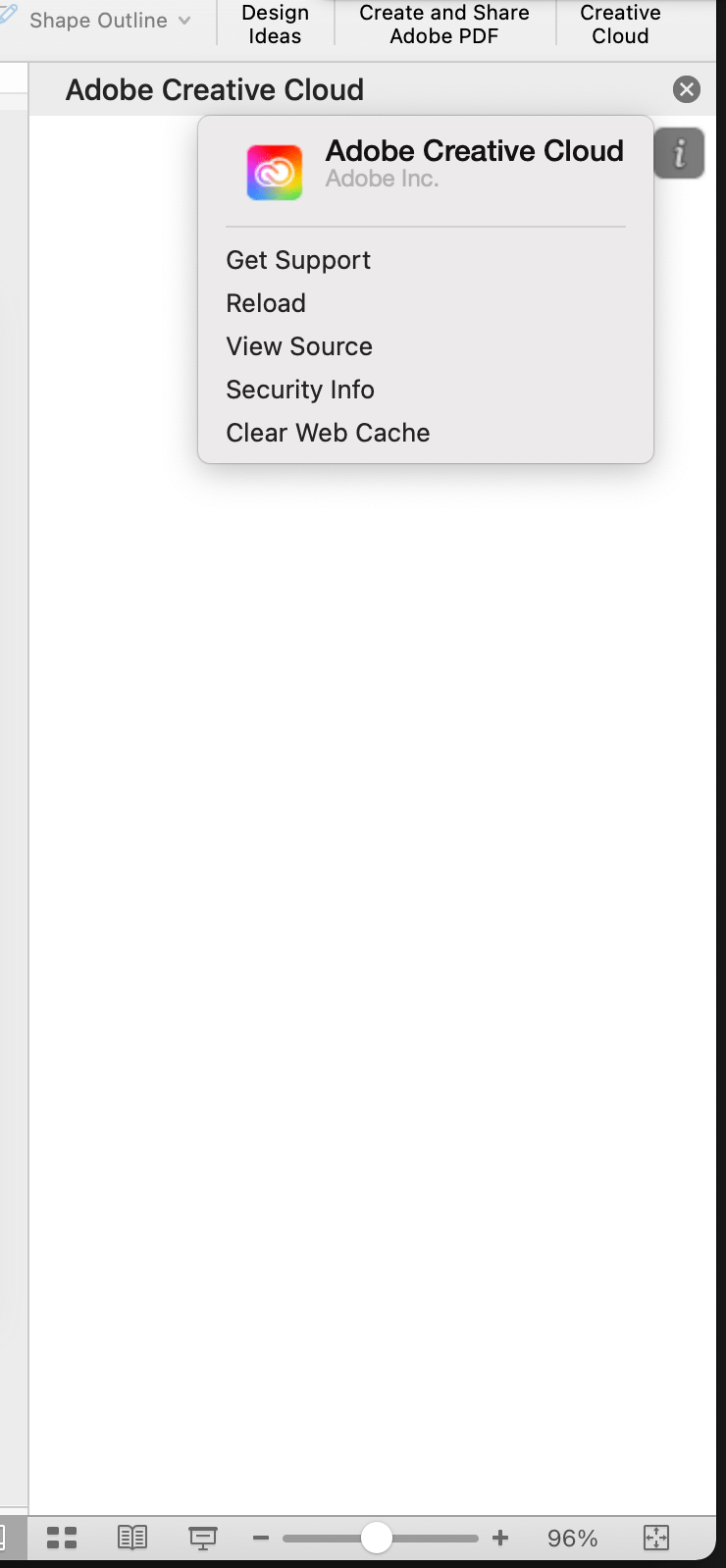Expand the Shape Outline dropdown arrow

[184, 20]
